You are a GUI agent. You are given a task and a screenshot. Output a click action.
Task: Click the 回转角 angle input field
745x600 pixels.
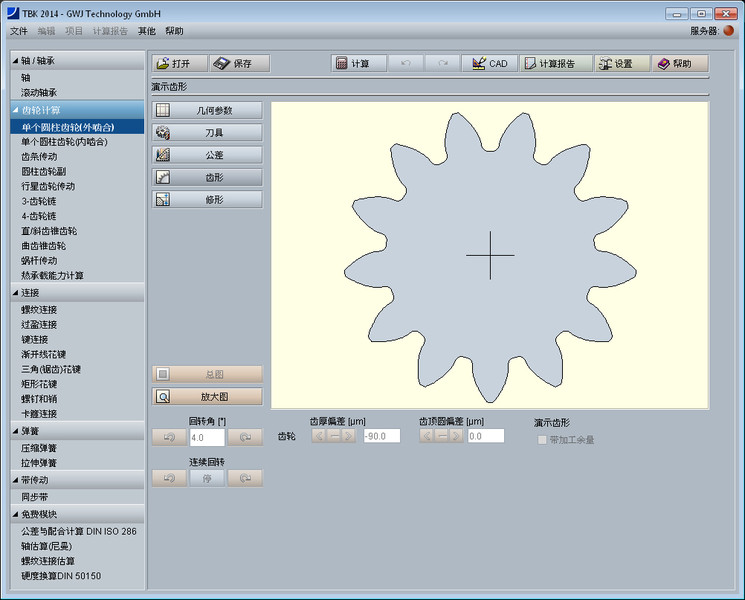206,437
